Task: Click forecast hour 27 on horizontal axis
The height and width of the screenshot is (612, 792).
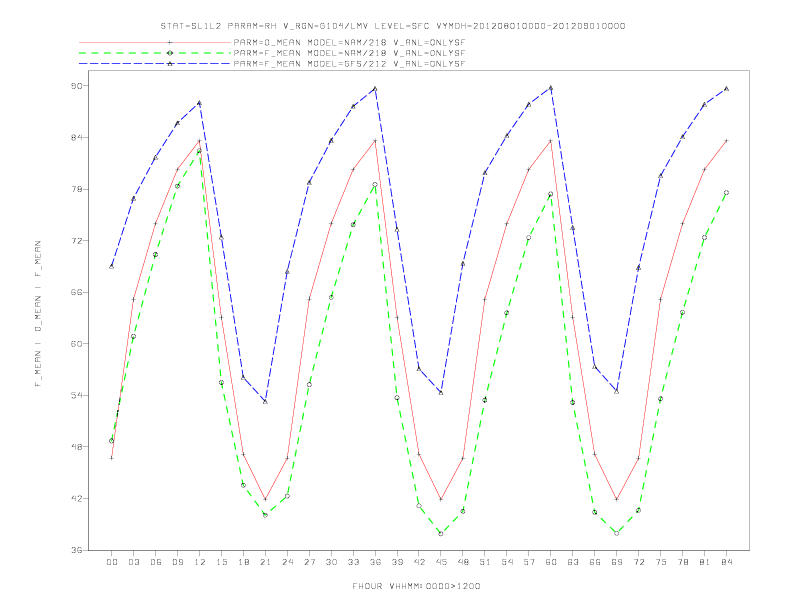Action: [309, 562]
